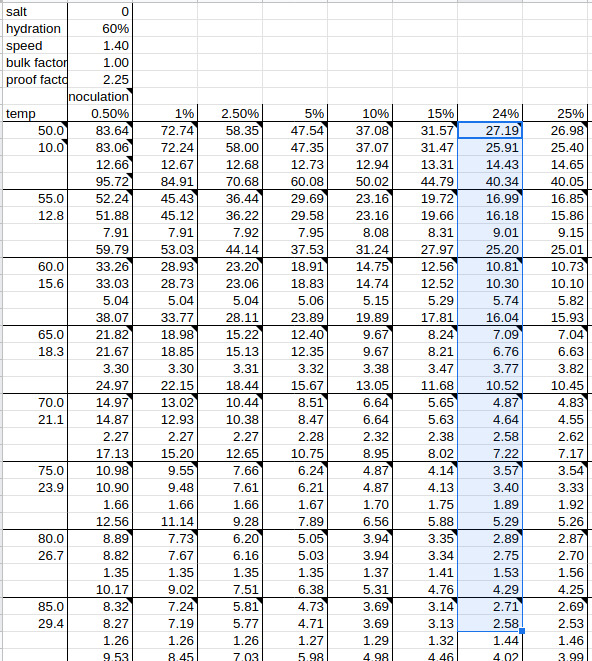Click the 24% column header cell
The height and width of the screenshot is (661, 592).
click(490, 113)
